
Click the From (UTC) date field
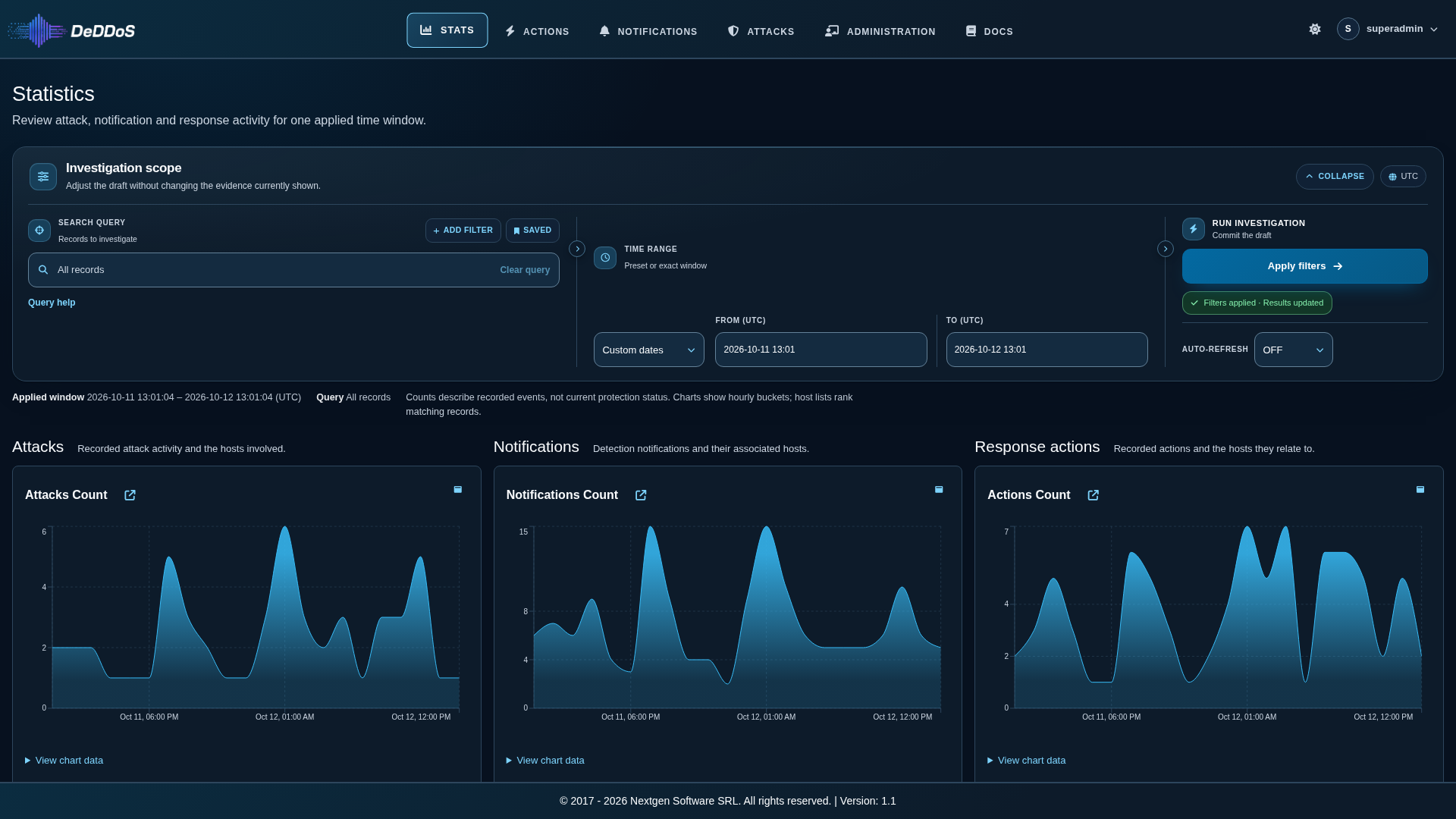(x=821, y=350)
